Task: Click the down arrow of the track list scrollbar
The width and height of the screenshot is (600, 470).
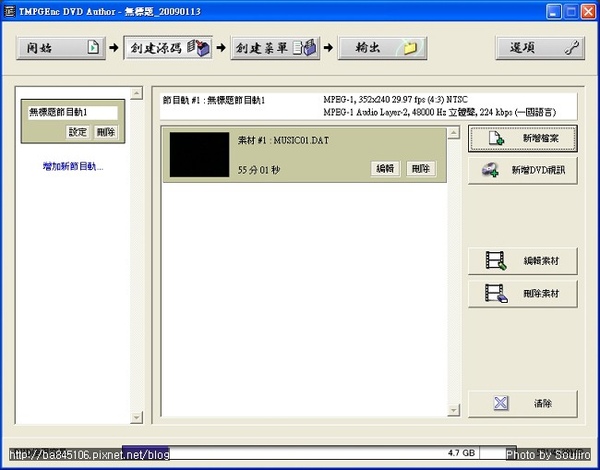Action: tap(136, 417)
